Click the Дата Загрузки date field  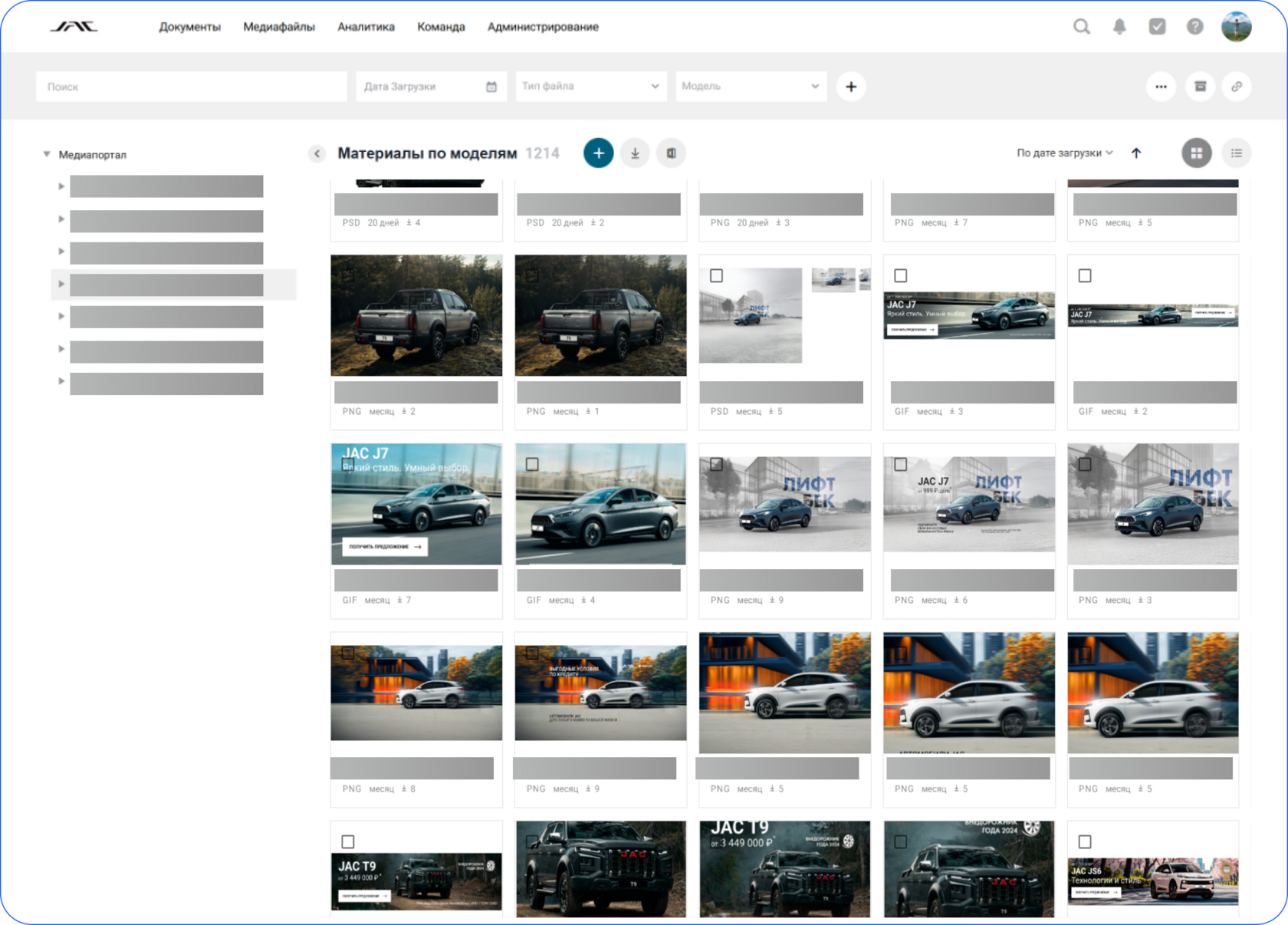point(431,87)
